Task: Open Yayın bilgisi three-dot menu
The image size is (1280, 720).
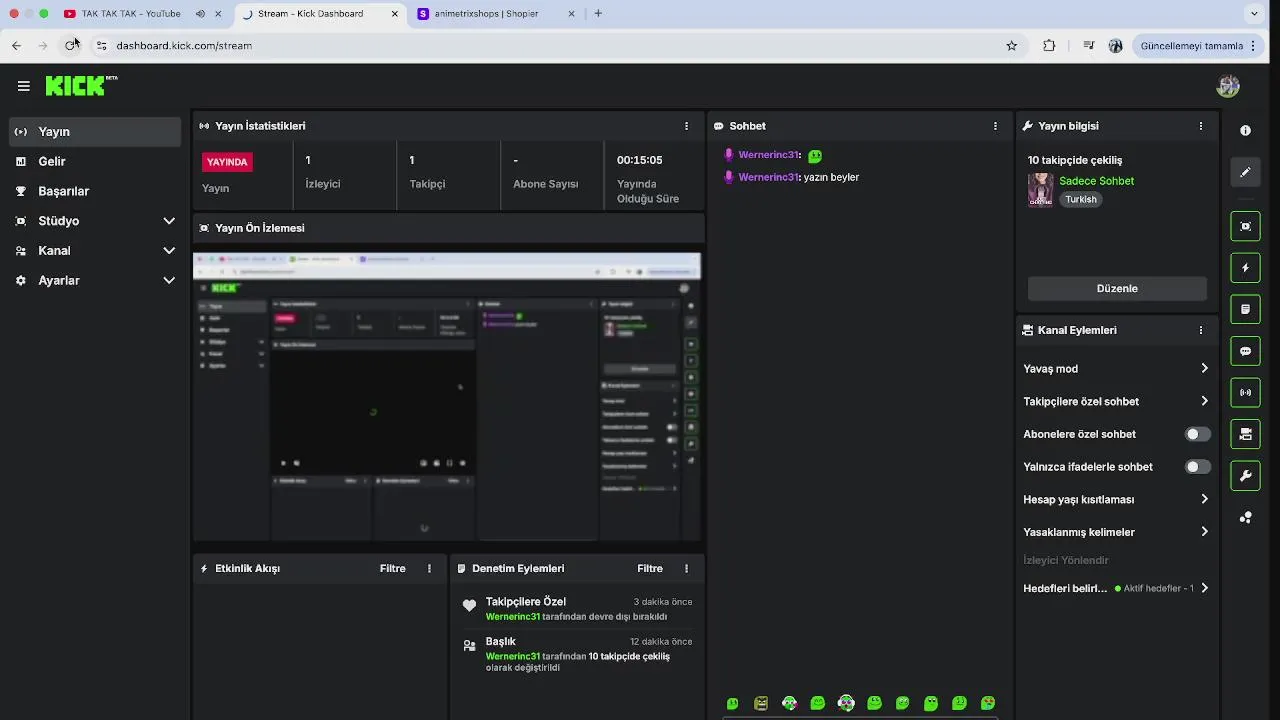Action: pos(1201,126)
